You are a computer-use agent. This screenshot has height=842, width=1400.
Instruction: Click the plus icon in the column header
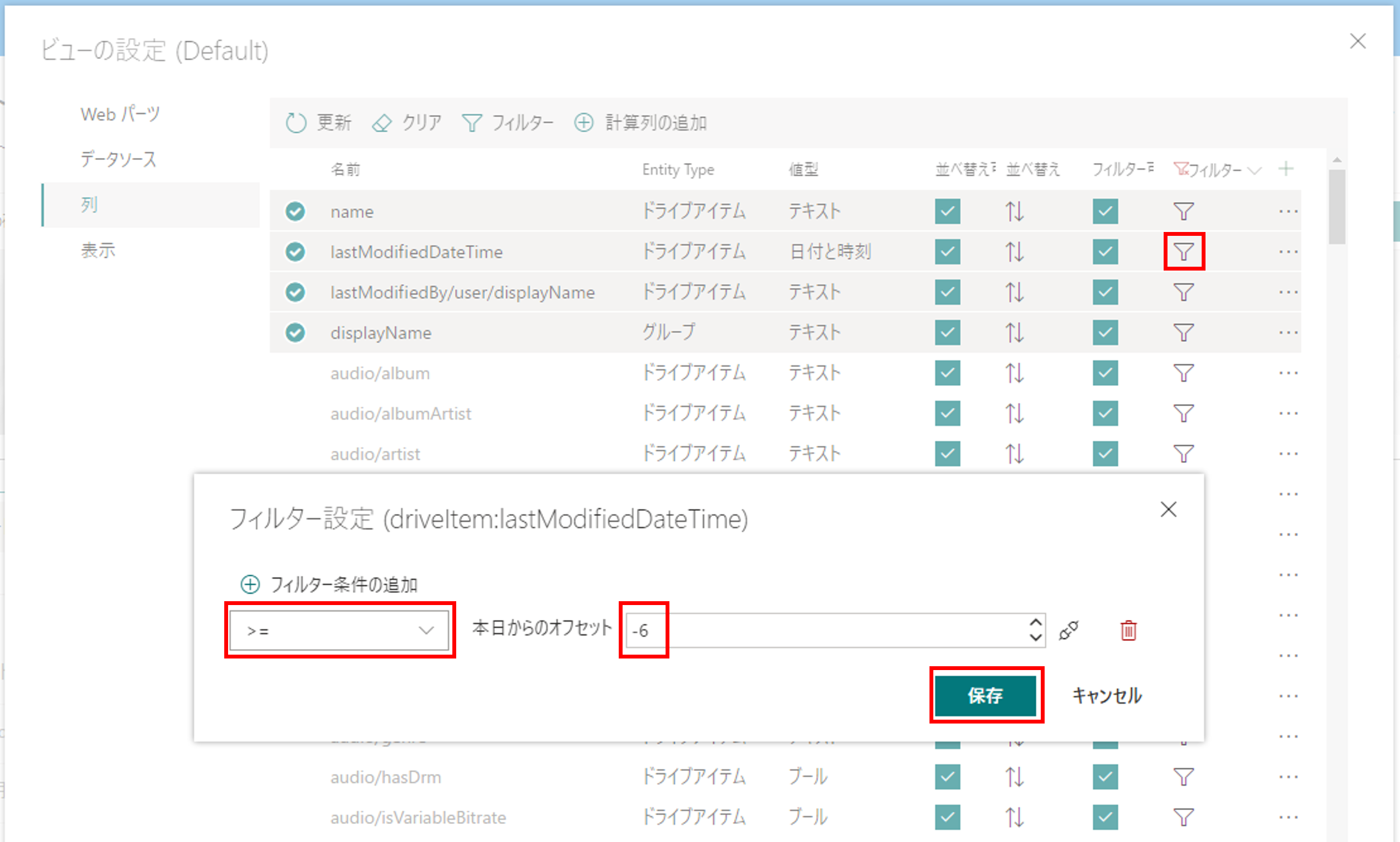tap(1286, 169)
